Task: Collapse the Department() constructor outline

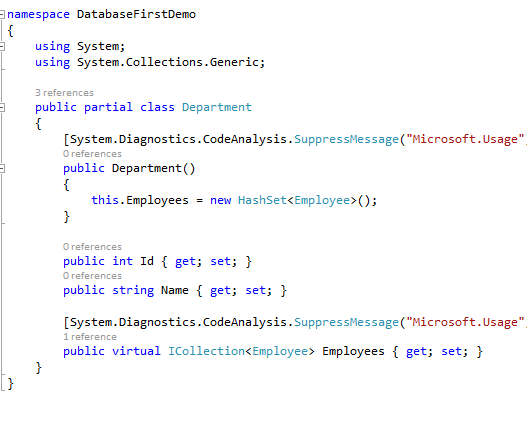Action: [2, 168]
